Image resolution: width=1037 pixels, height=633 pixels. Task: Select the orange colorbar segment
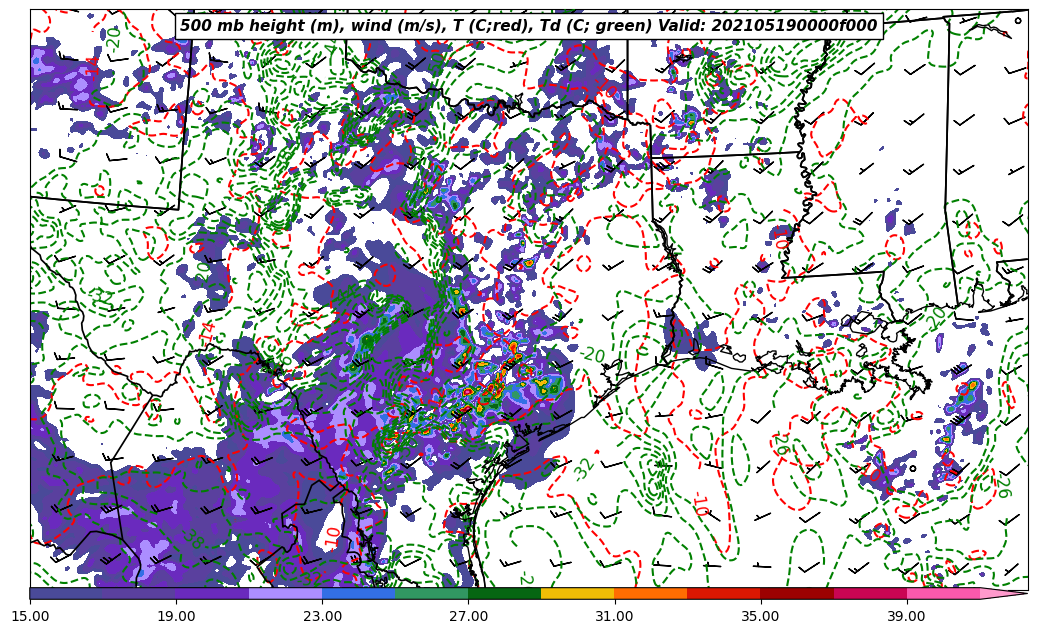(651, 593)
